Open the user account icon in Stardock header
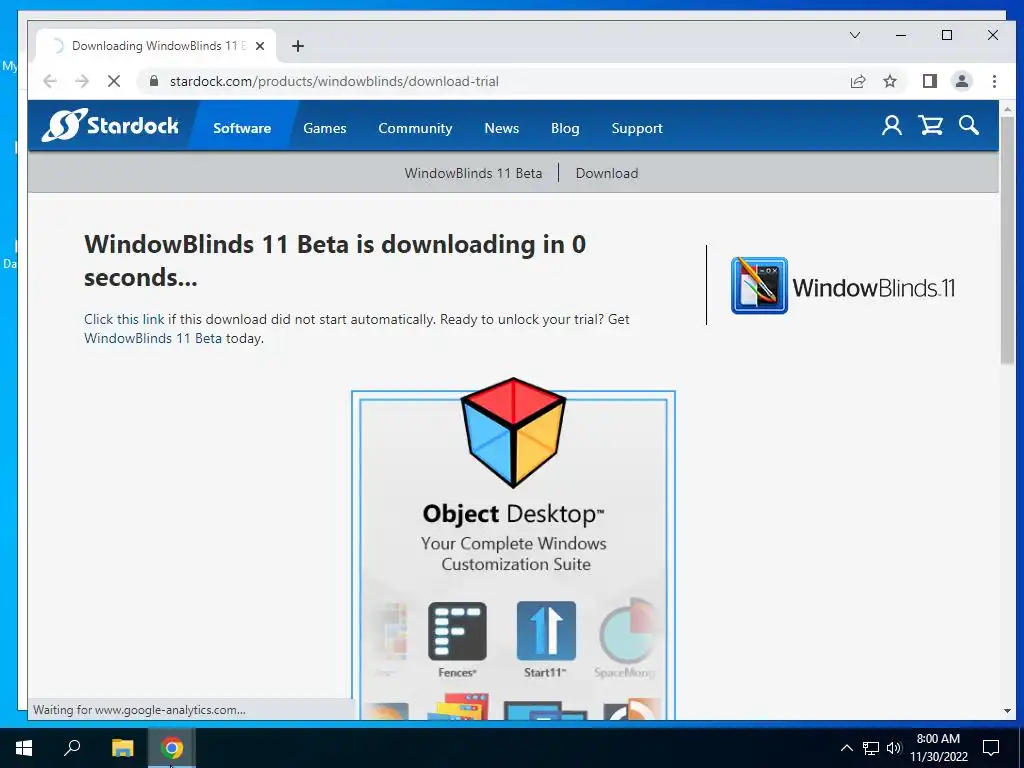The width and height of the screenshot is (1024, 768). point(891,125)
